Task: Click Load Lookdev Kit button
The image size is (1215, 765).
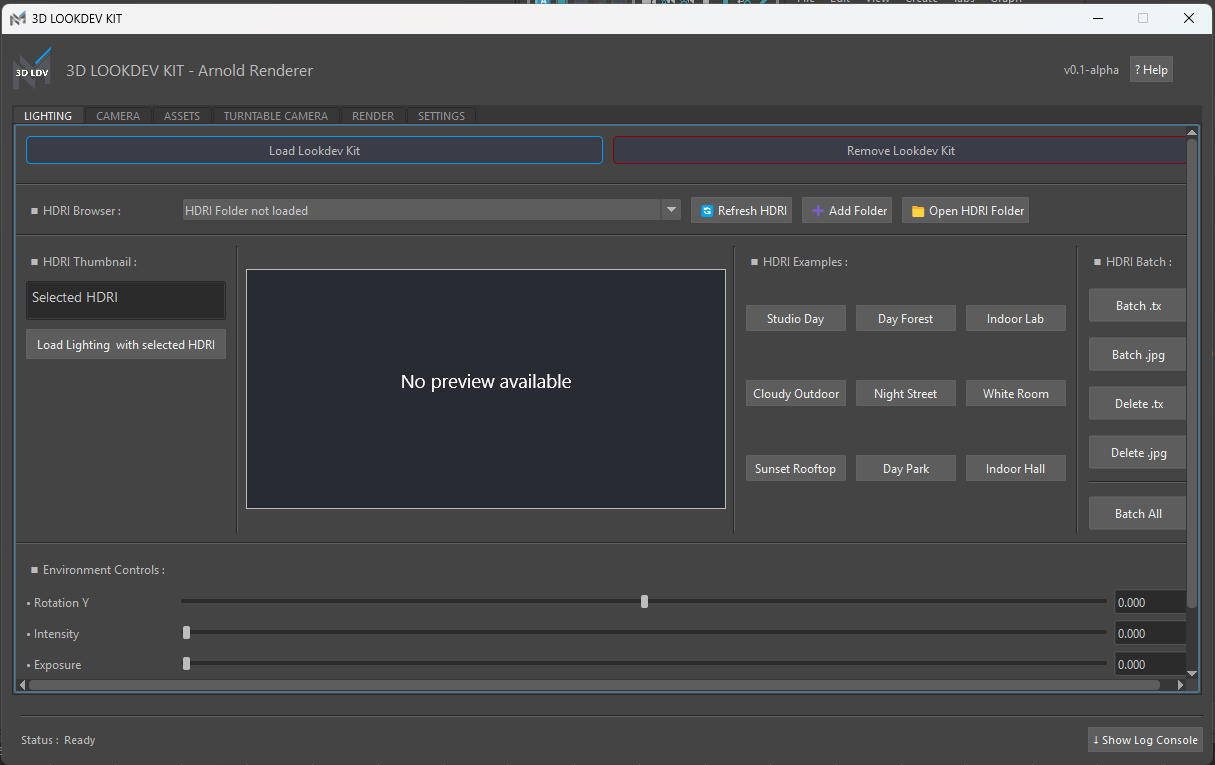Action: [314, 150]
